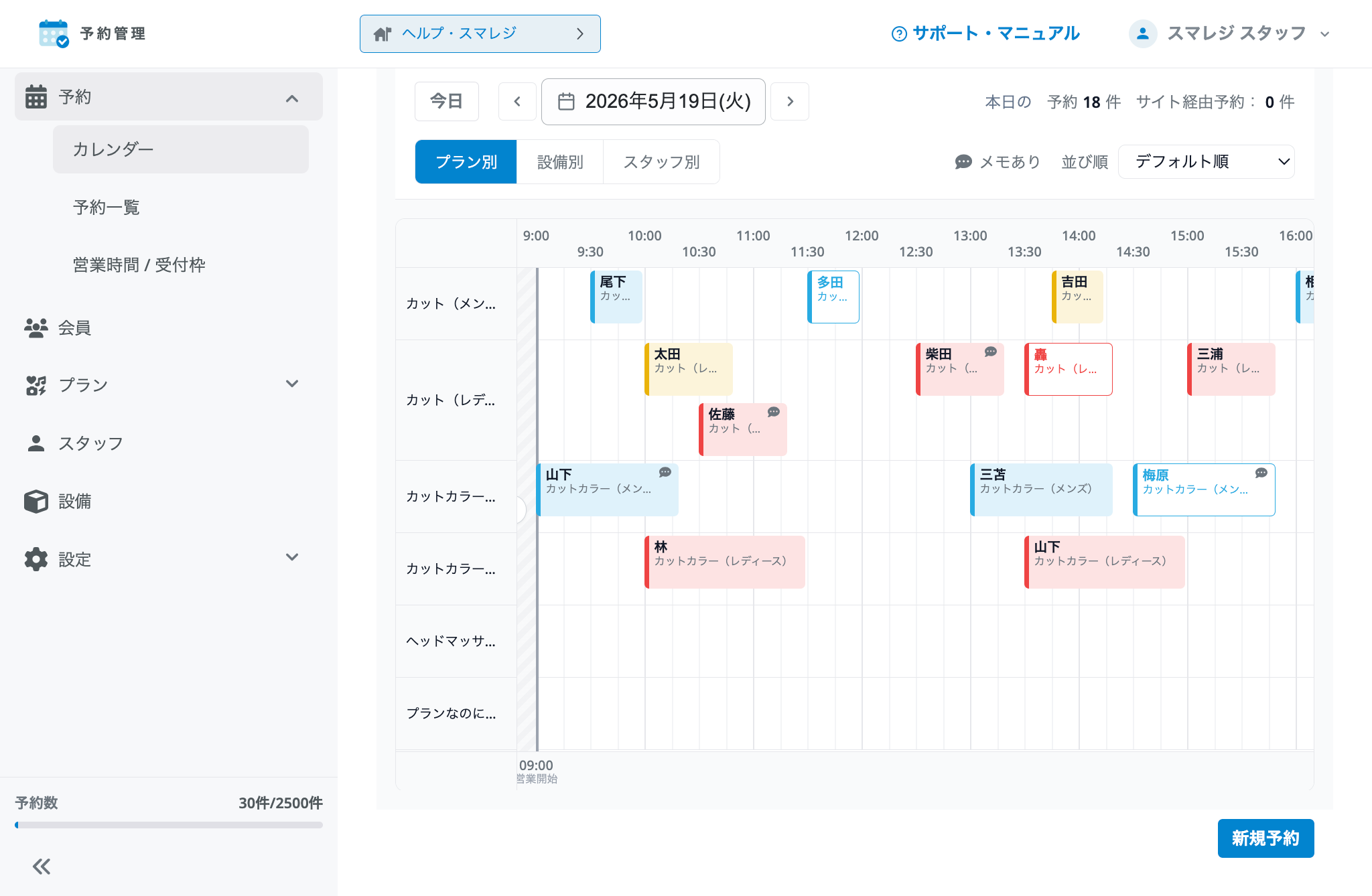Open the サポート・マニュアル link
1372x896 pixels.
pos(985,33)
